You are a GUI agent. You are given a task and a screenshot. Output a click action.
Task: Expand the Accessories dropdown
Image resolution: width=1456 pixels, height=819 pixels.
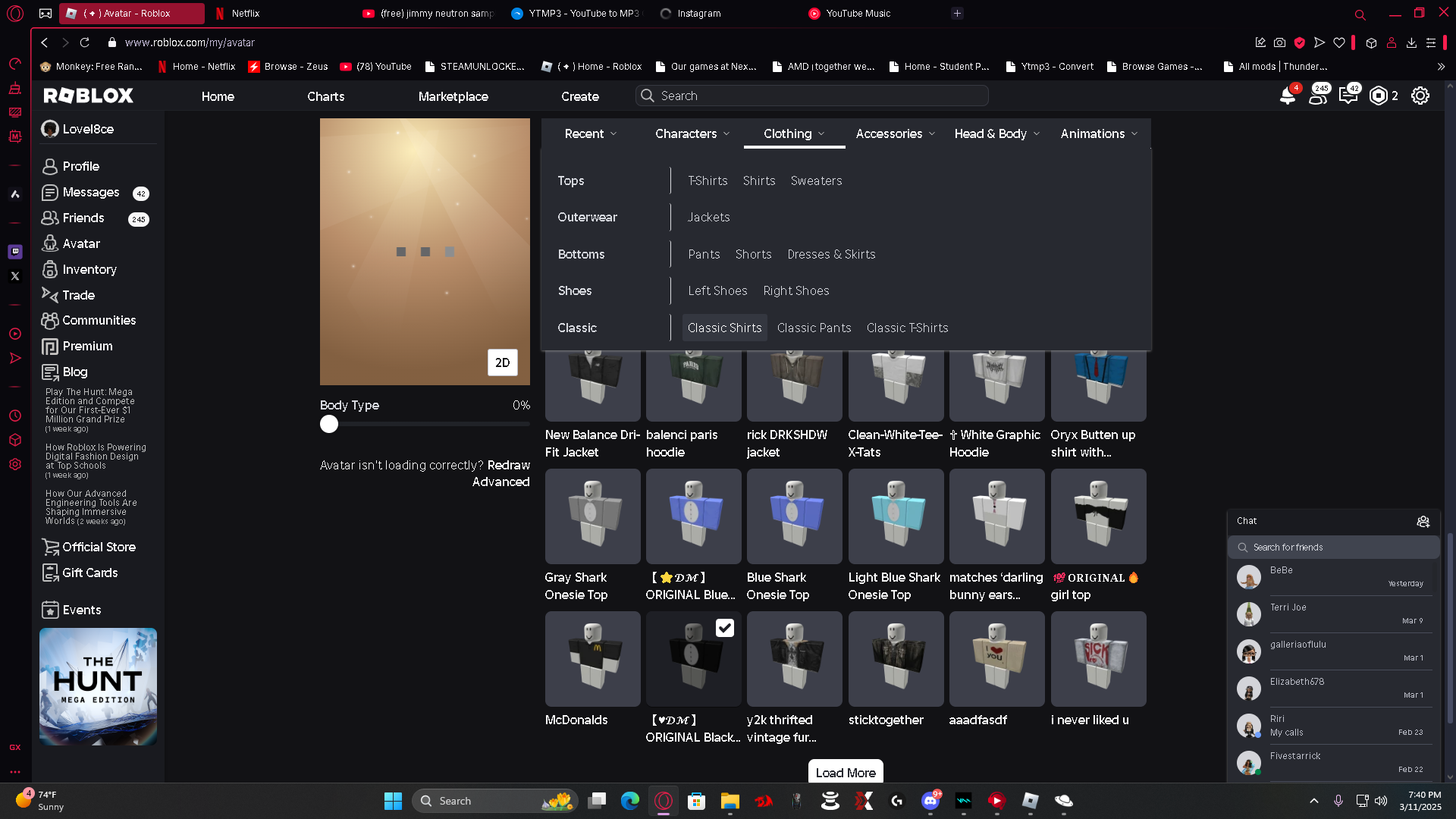895,133
